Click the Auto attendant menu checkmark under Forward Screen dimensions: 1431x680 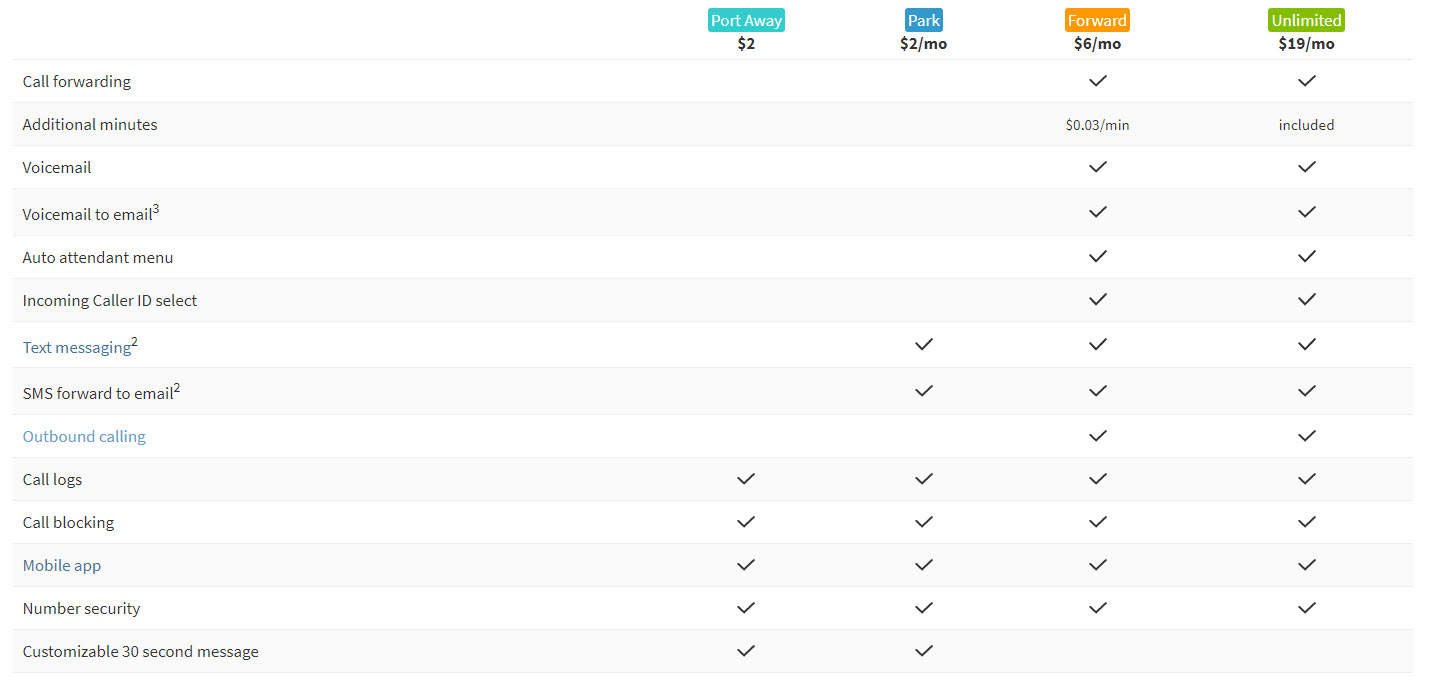pos(1097,256)
